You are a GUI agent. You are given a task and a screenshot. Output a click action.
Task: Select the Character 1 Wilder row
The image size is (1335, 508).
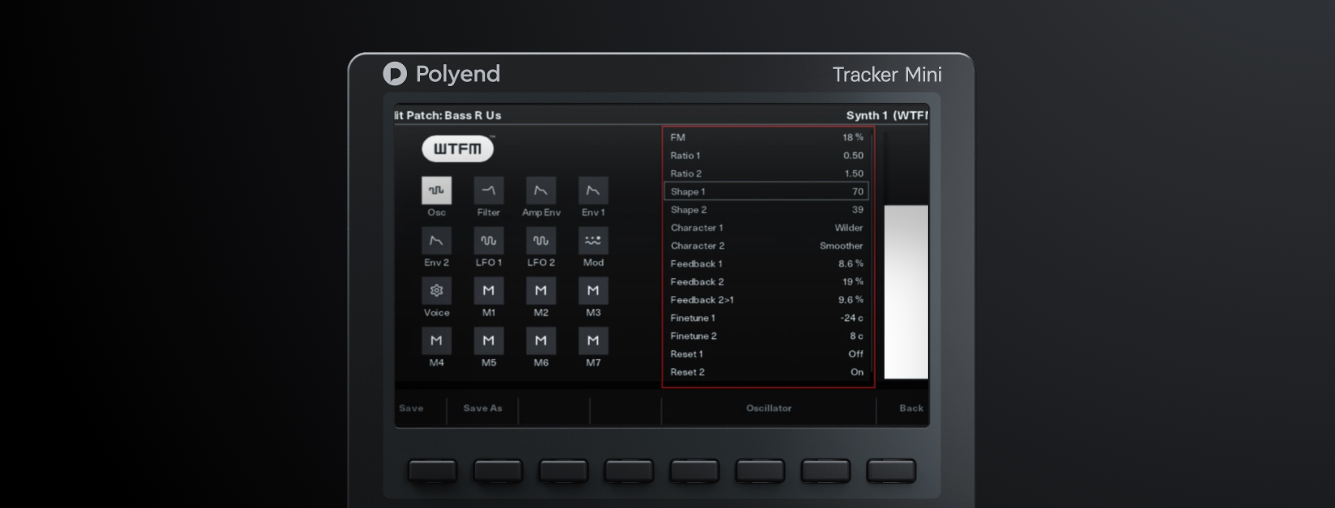[x=767, y=228]
